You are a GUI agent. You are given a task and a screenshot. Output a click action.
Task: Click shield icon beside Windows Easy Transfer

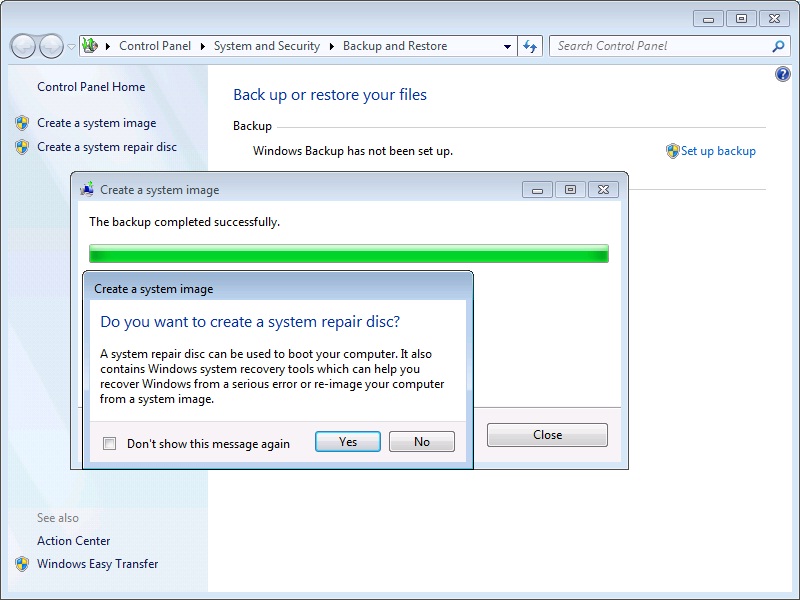coord(22,564)
